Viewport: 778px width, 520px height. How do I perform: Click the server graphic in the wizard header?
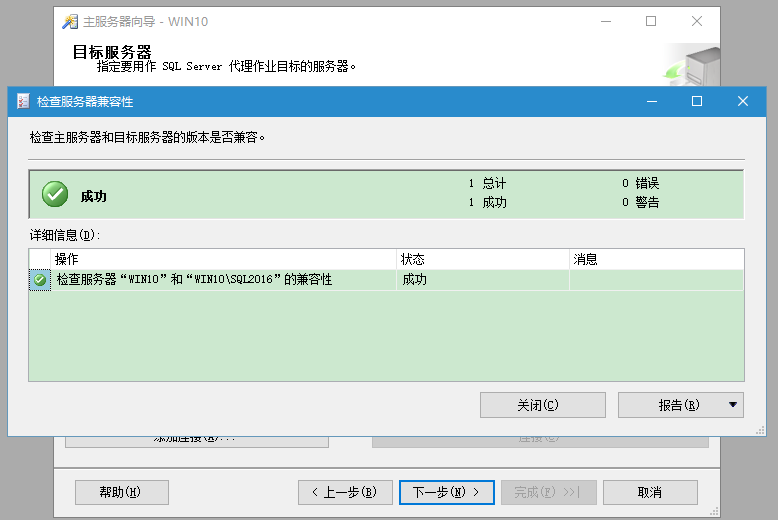pyautogui.click(x=693, y=63)
